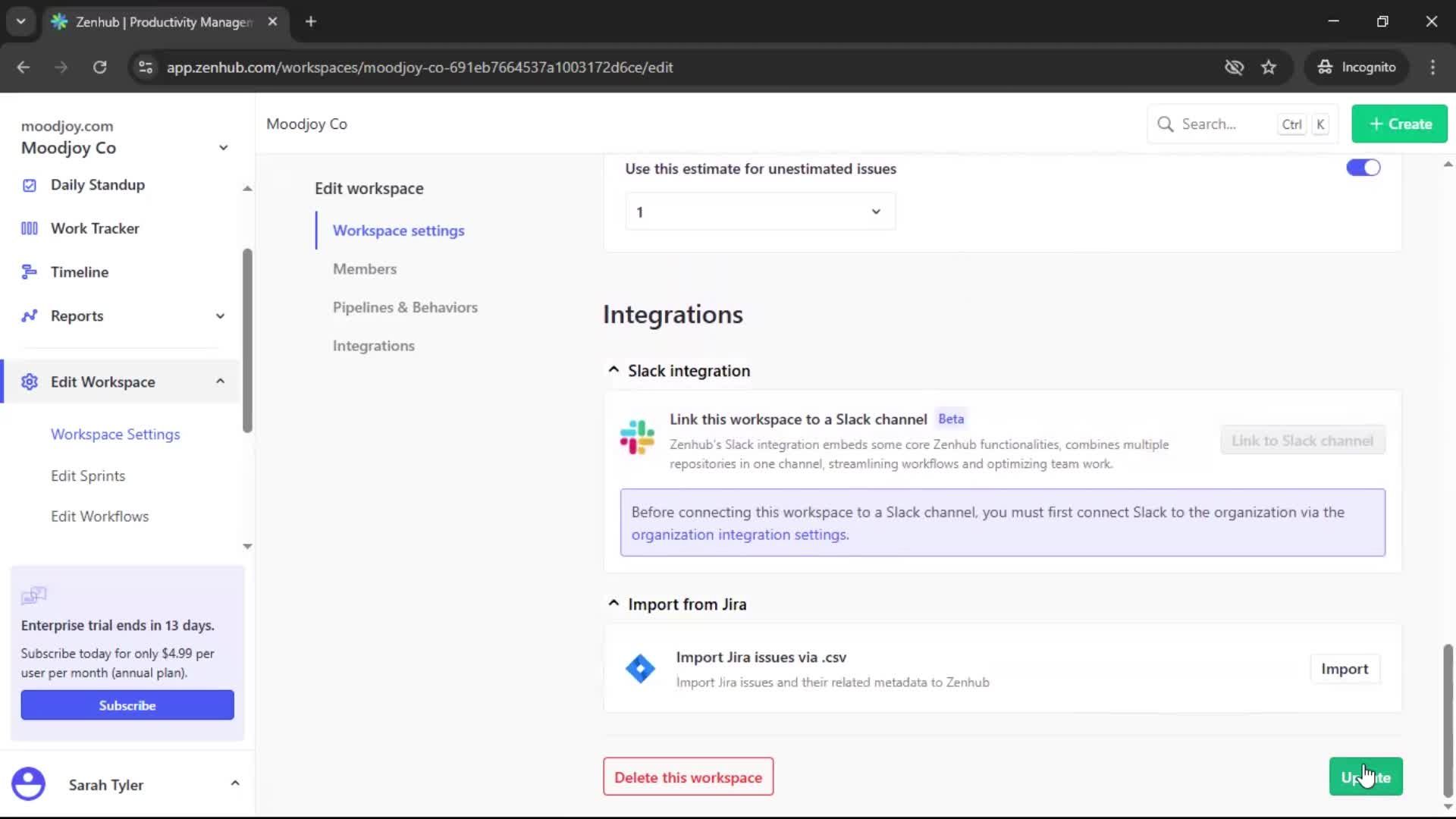
Task: Click Sarah Tyler's avatar icon
Action: 29,784
